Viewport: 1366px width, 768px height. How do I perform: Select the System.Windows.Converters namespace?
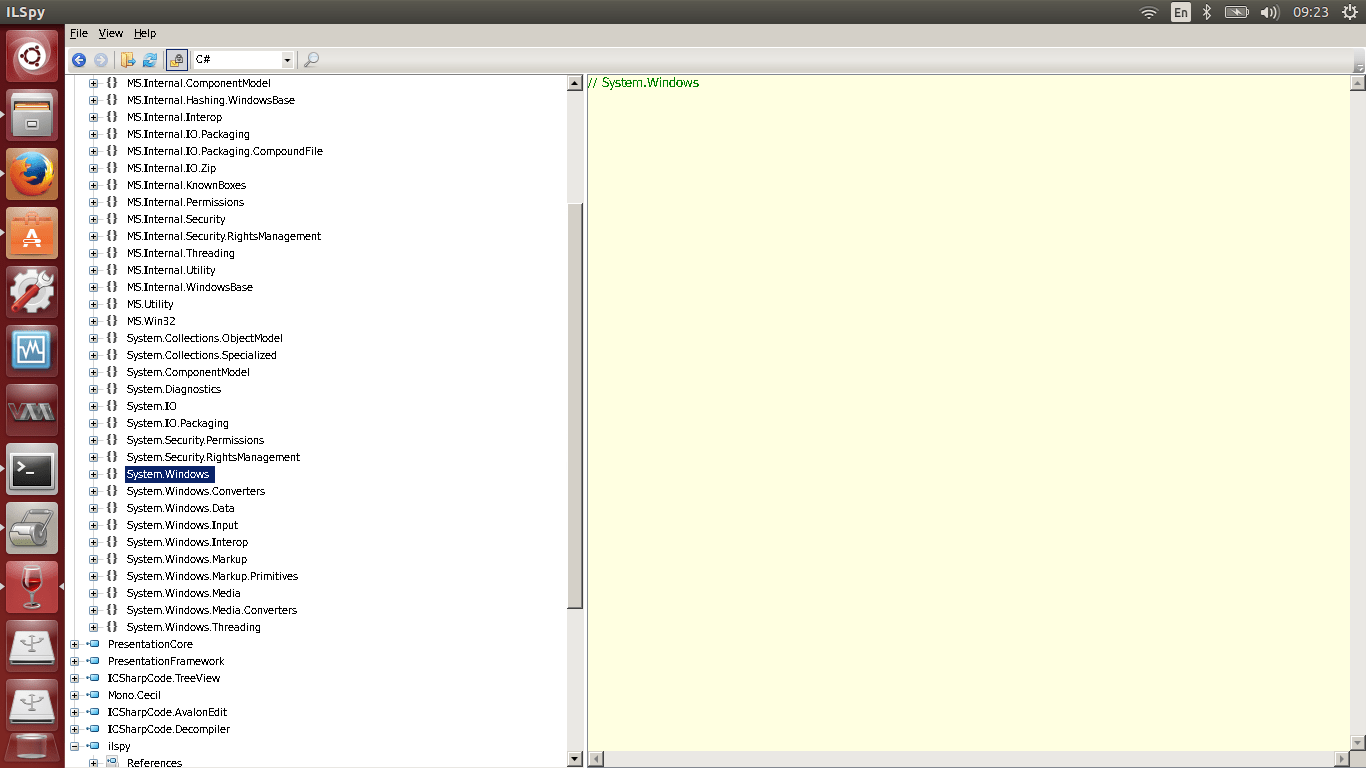196,491
